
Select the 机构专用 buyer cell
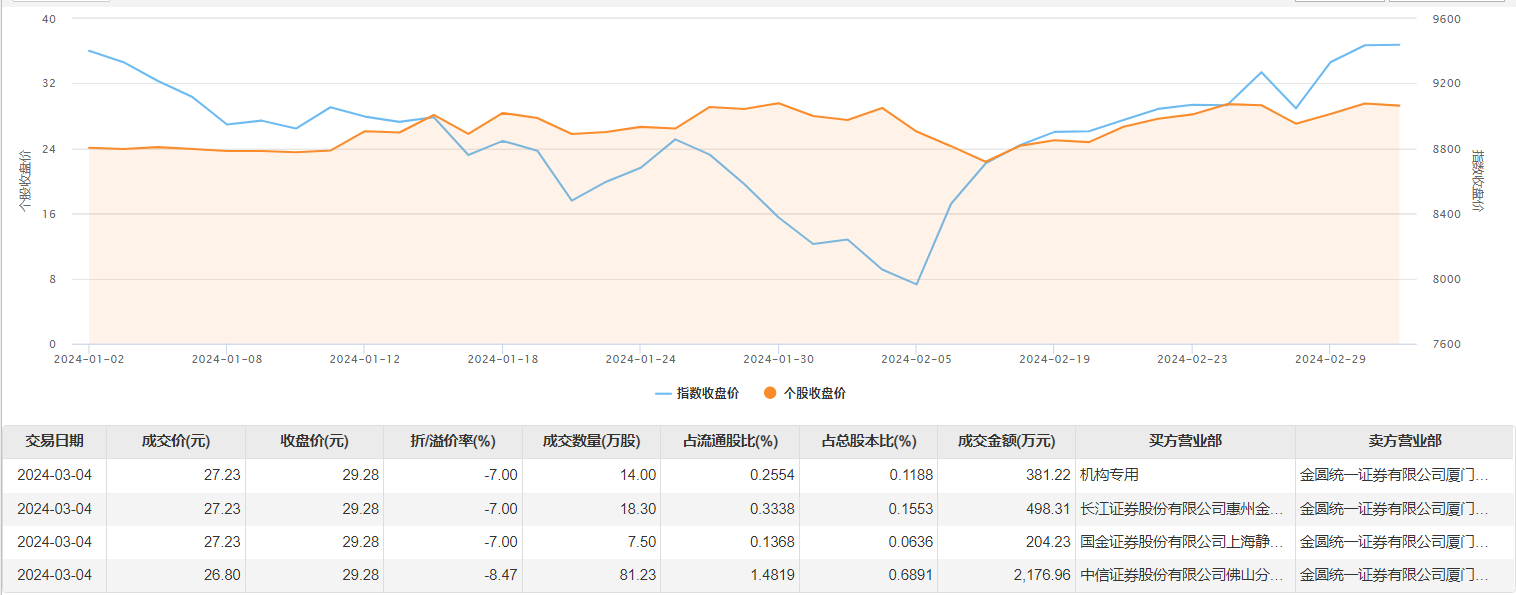coord(1185,475)
